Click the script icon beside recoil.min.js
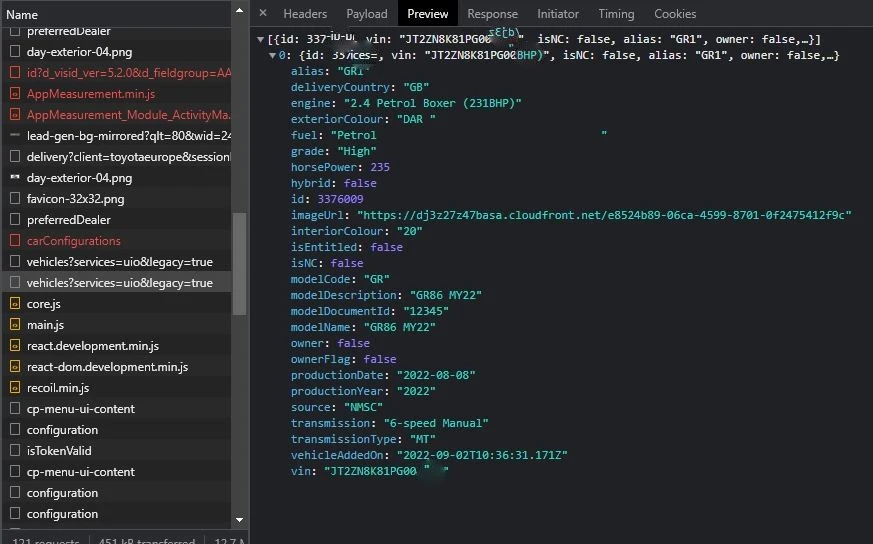The height and width of the screenshot is (544, 873). pyautogui.click(x=15, y=388)
